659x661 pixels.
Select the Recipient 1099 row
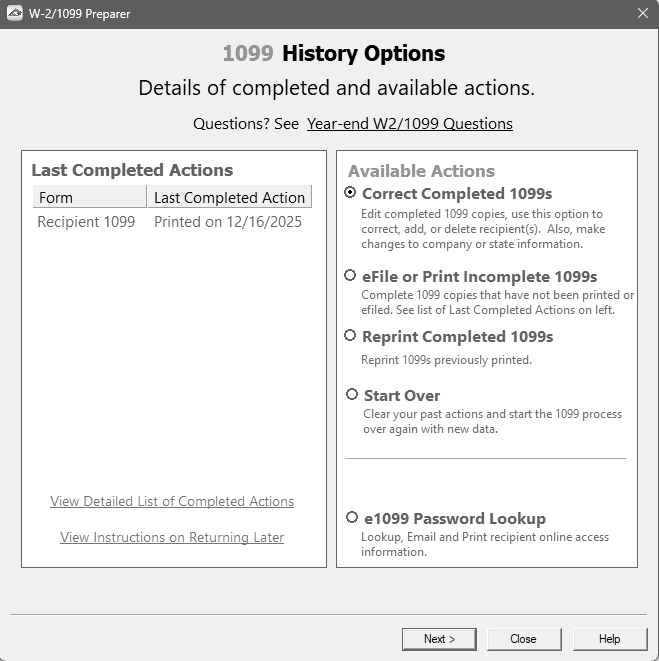tap(86, 222)
